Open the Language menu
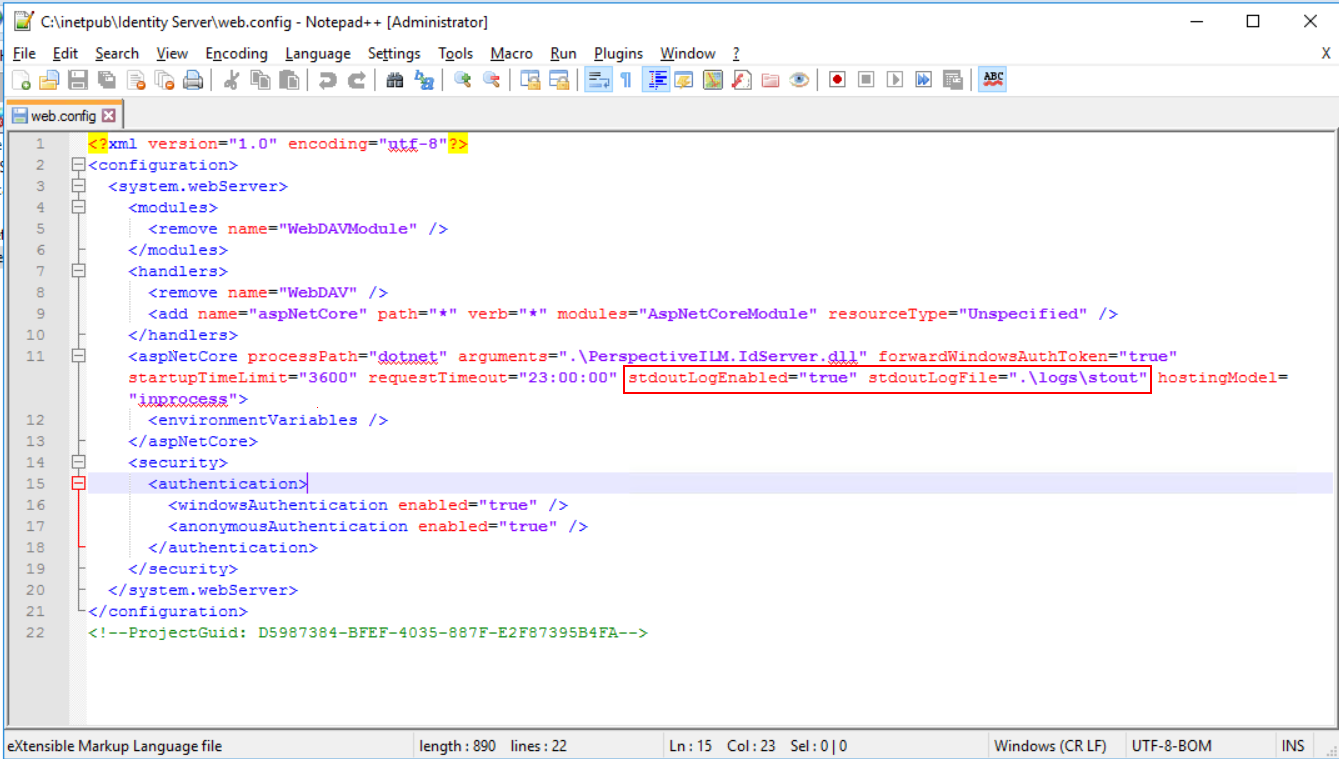Viewport: 1339px width, 759px height. click(x=318, y=53)
